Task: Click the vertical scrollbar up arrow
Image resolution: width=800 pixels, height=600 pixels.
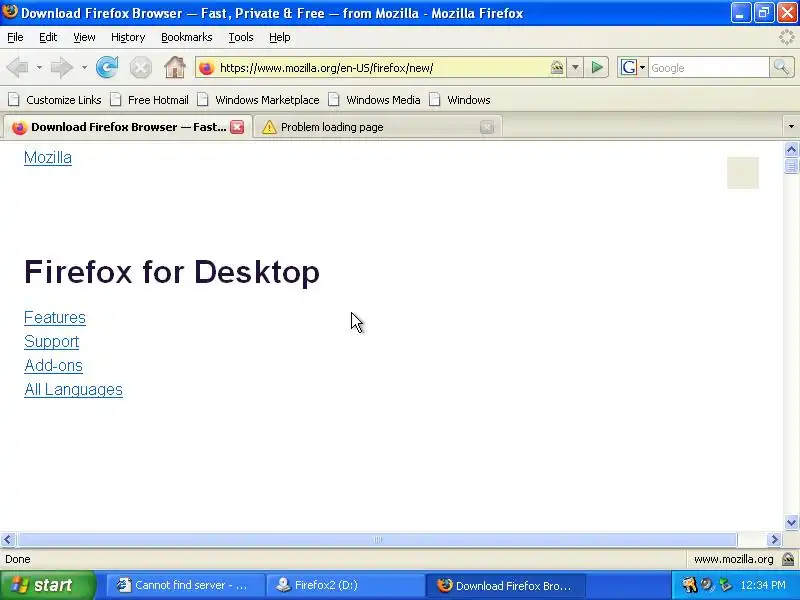Action: (791, 149)
